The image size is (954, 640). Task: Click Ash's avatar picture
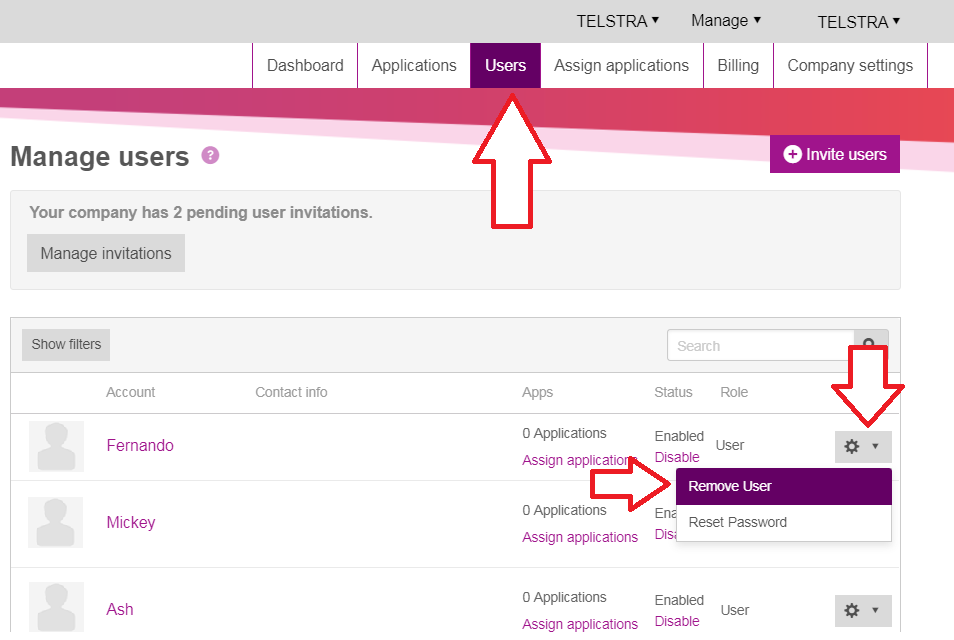(x=56, y=607)
